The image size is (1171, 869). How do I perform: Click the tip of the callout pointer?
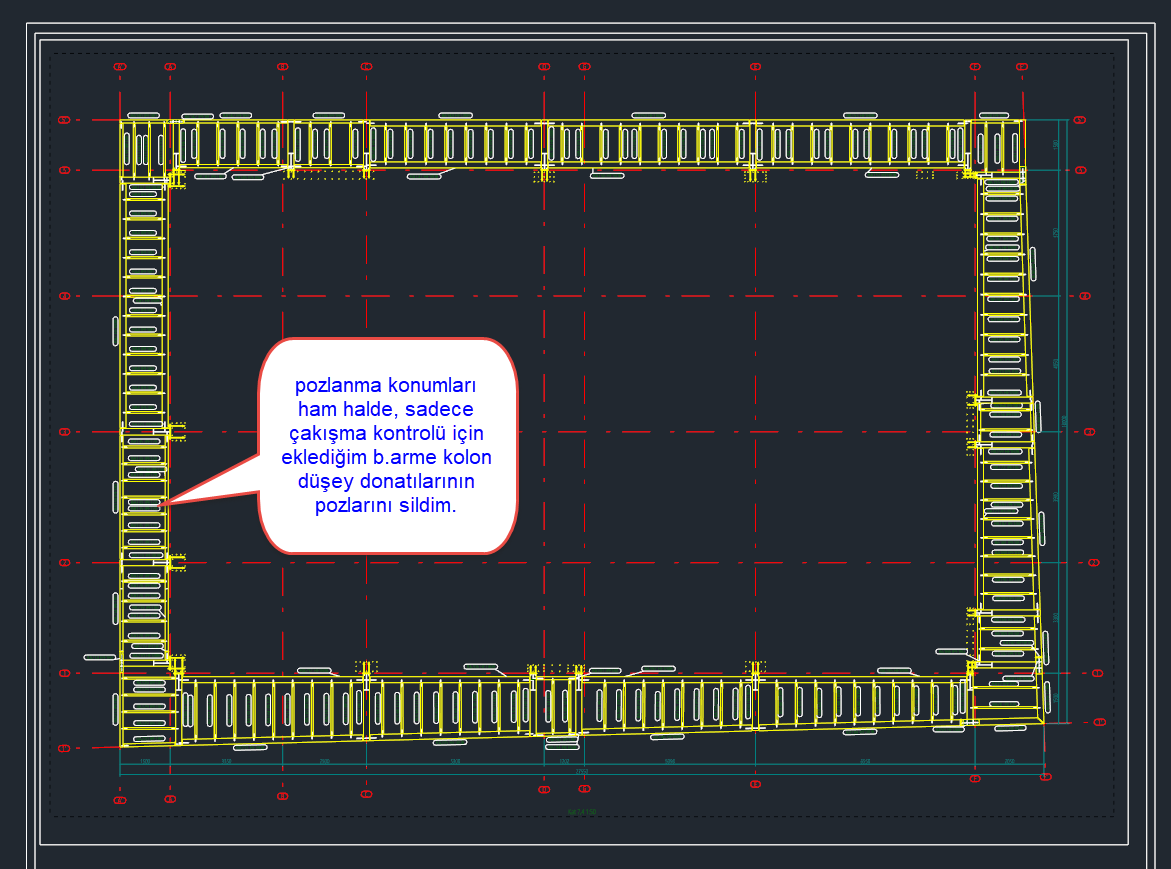[165, 503]
